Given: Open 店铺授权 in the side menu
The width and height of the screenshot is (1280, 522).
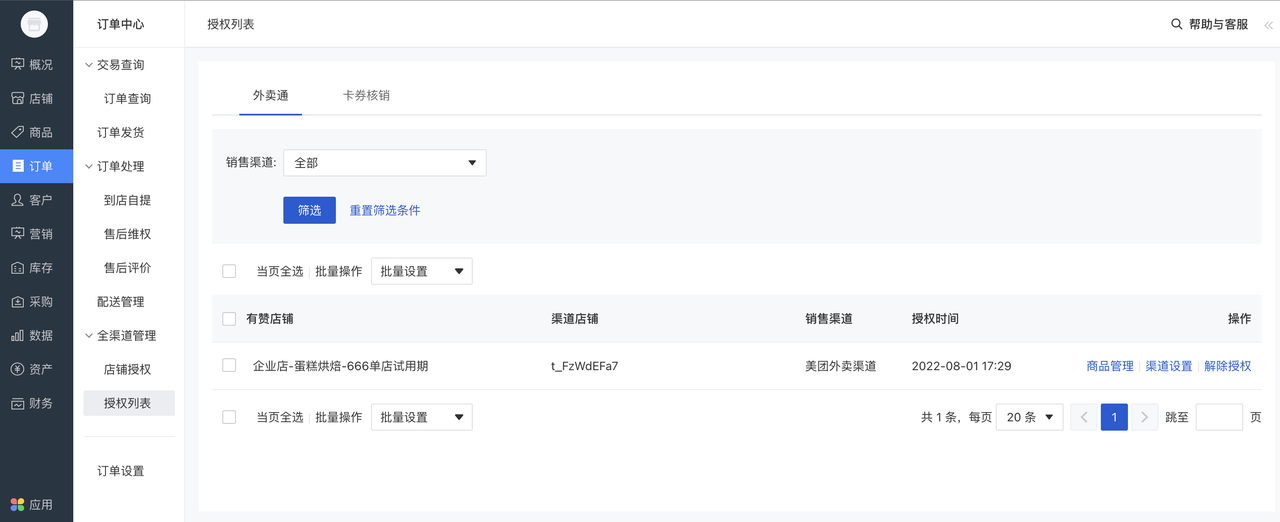Looking at the screenshot, I should 127,369.
